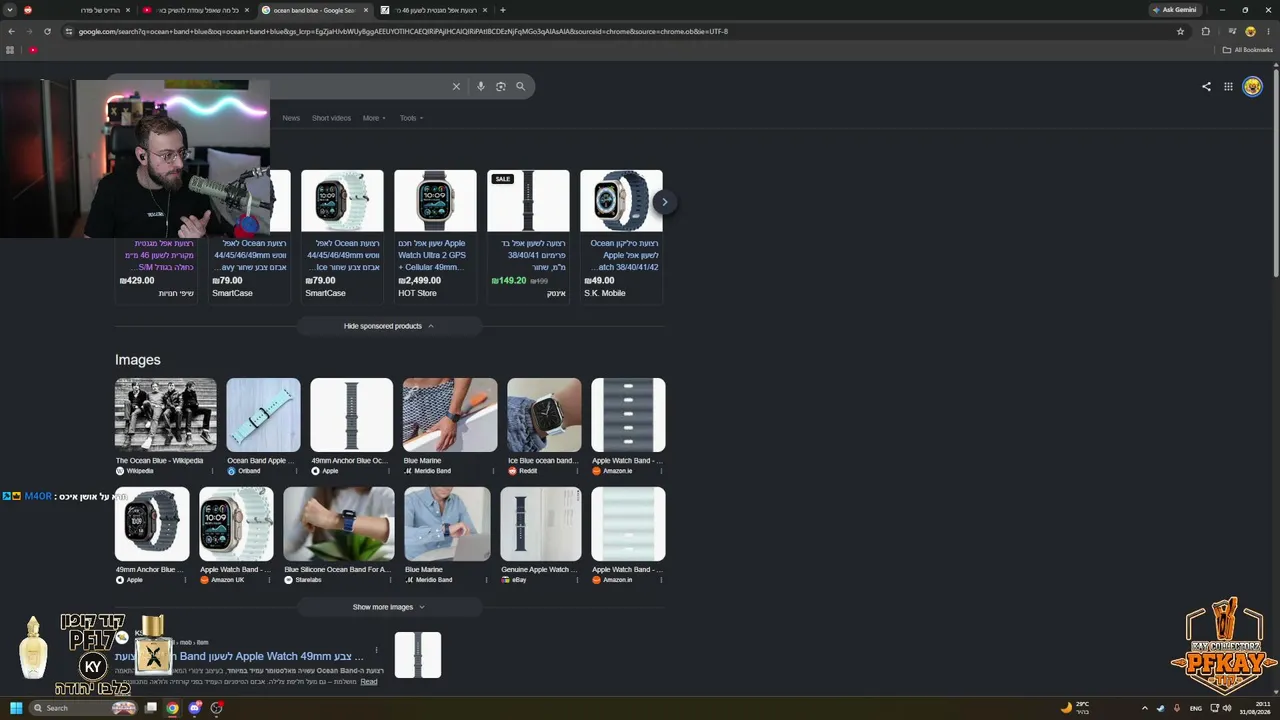Switch to the 'ocean band blue - Google Search' tab
The image size is (1280, 720).
point(314,10)
